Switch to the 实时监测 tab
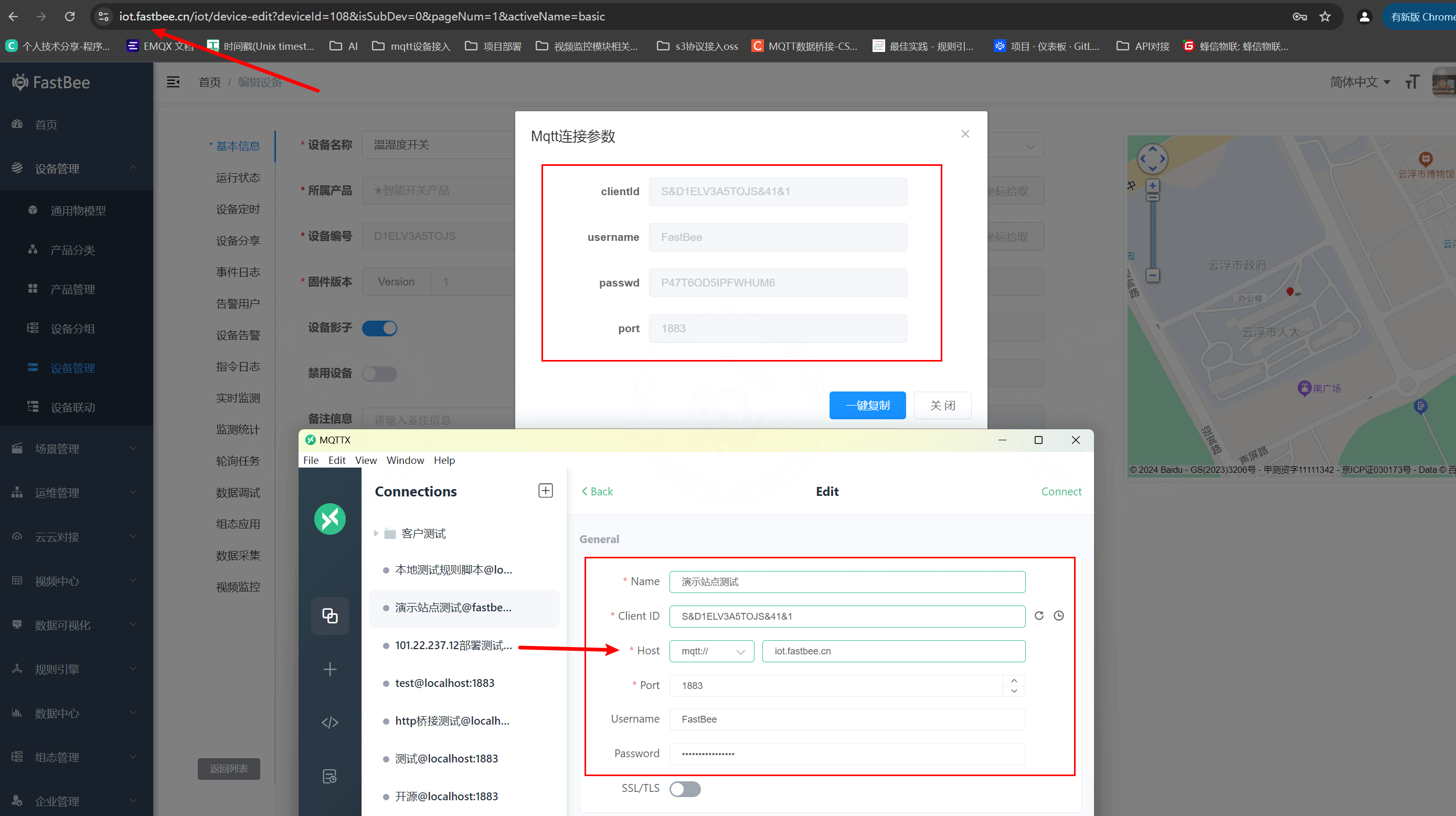Image resolution: width=1456 pixels, height=816 pixels. (238, 398)
